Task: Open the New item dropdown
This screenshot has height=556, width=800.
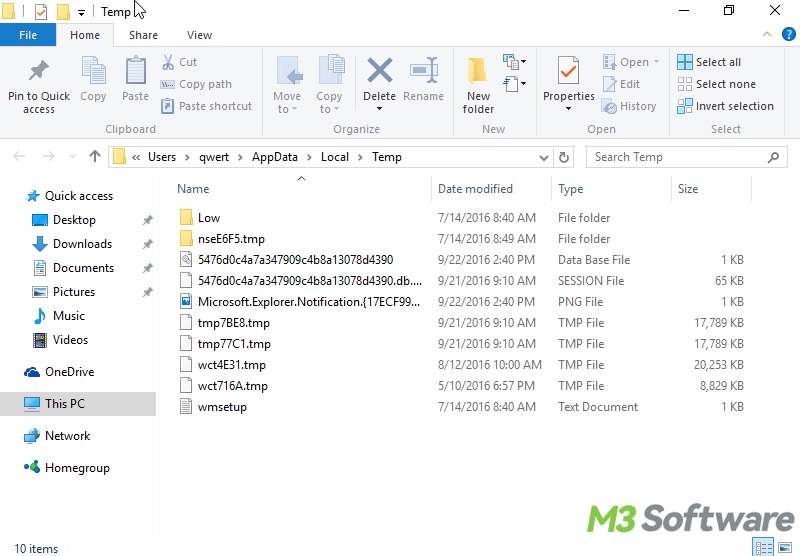Action: click(515, 62)
